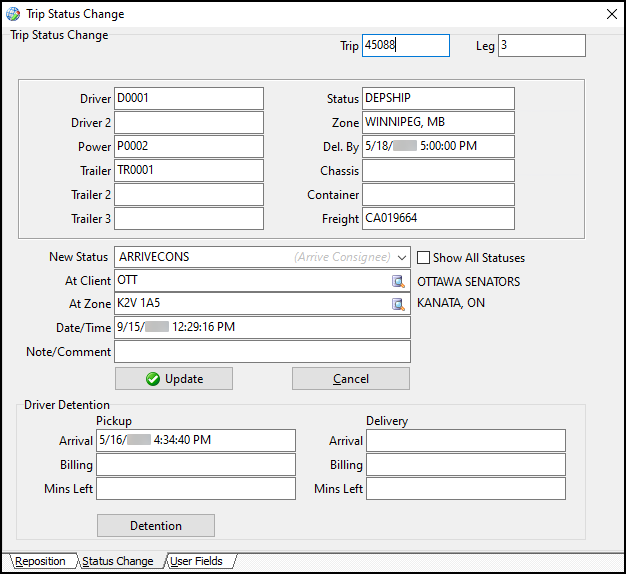This screenshot has height=574, width=626.
Task: Focus the Leg input field
Action: click(x=541, y=46)
